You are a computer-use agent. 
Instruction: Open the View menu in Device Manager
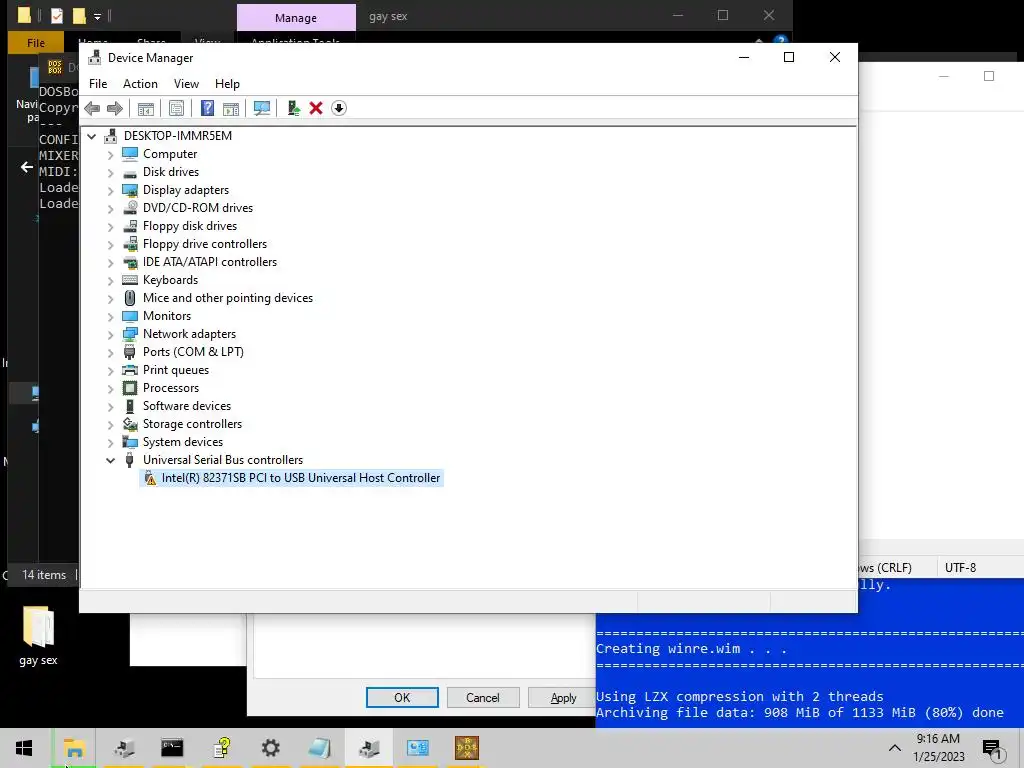tap(186, 84)
